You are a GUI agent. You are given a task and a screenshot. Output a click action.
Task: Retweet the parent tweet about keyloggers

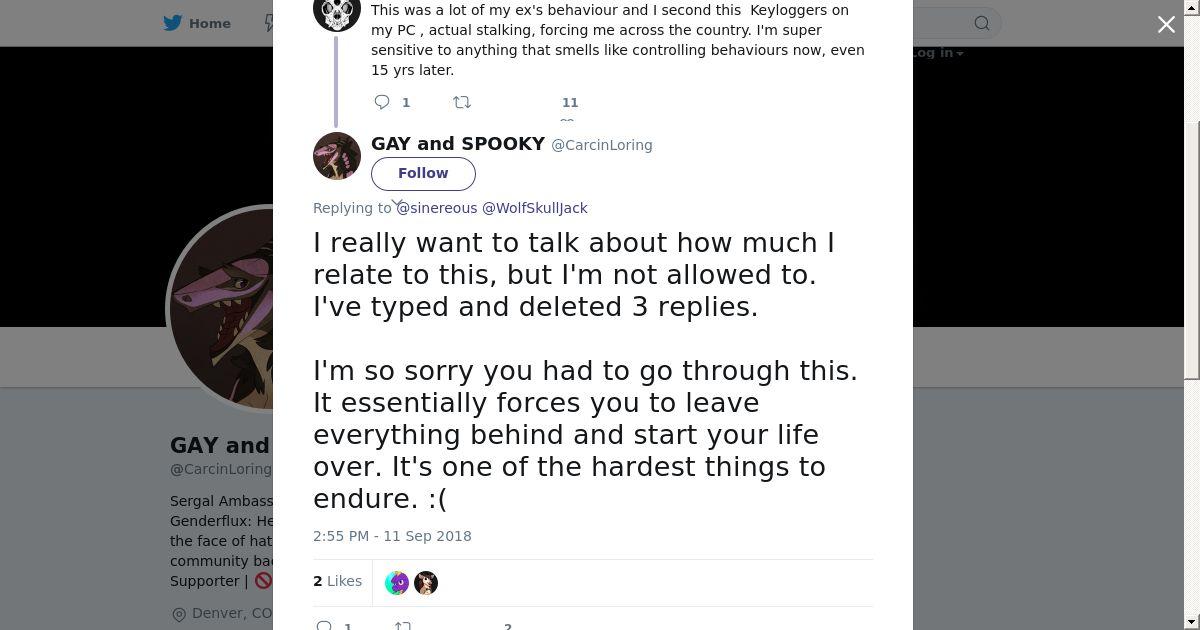coord(462,102)
